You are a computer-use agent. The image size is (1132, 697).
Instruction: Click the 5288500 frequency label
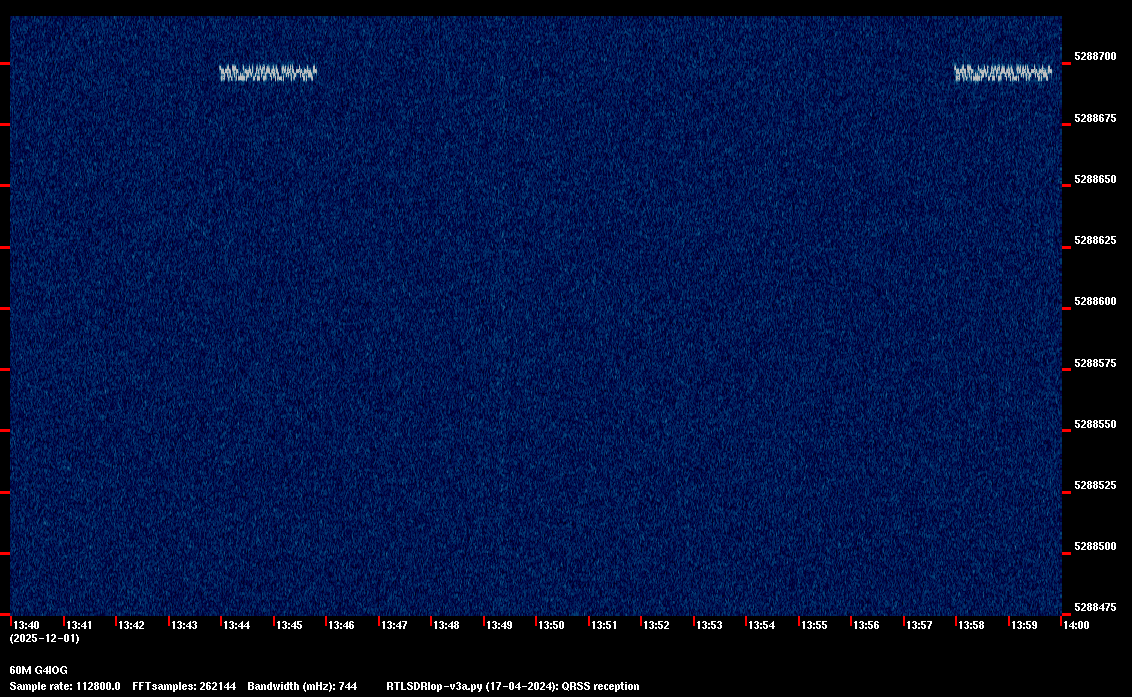pos(1095,547)
